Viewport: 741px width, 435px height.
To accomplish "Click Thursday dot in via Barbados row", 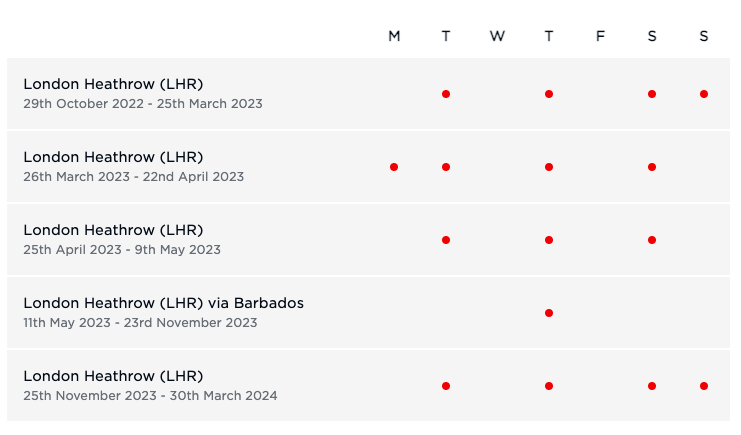I will 549,313.
